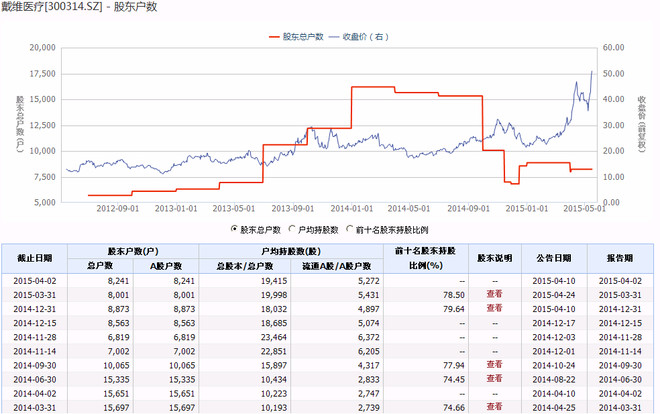The width and height of the screenshot is (660, 414).
Task: Click the 60.00 right axis label
Action: point(613,48)
